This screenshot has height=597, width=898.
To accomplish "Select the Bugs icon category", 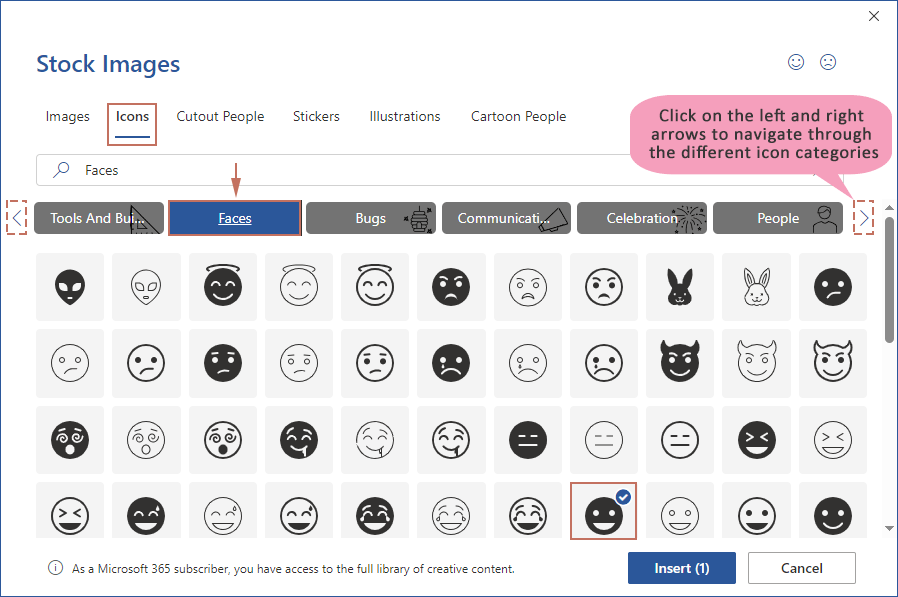I will [370, 218].
